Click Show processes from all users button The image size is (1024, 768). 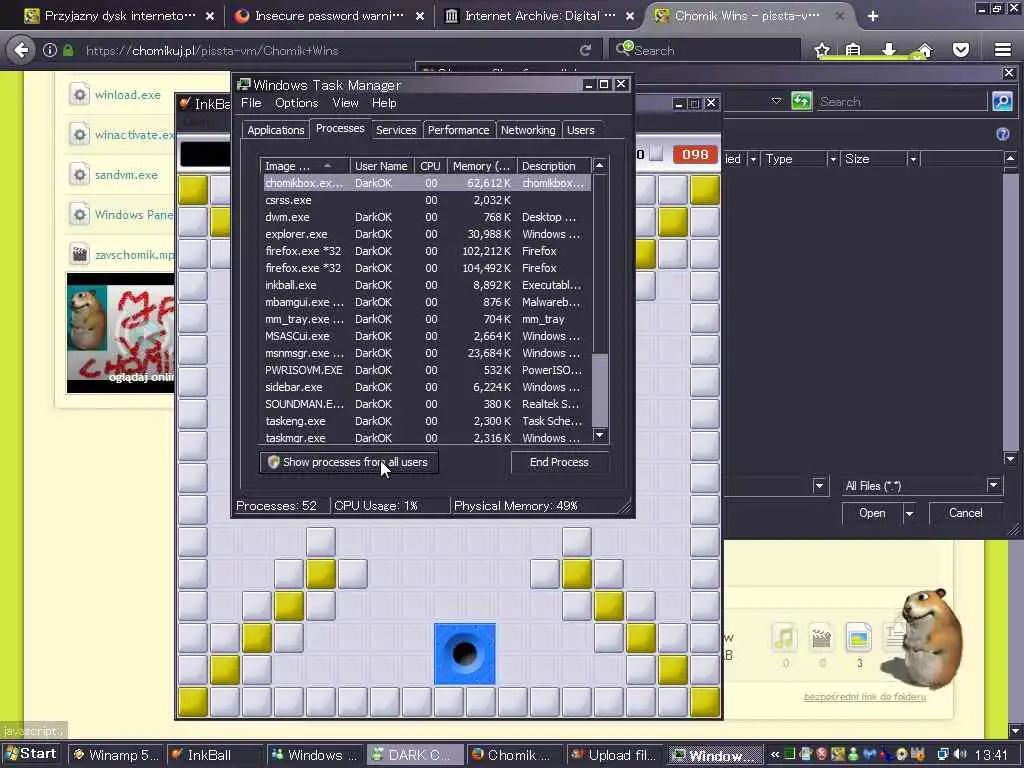click(x=349, y=462)
